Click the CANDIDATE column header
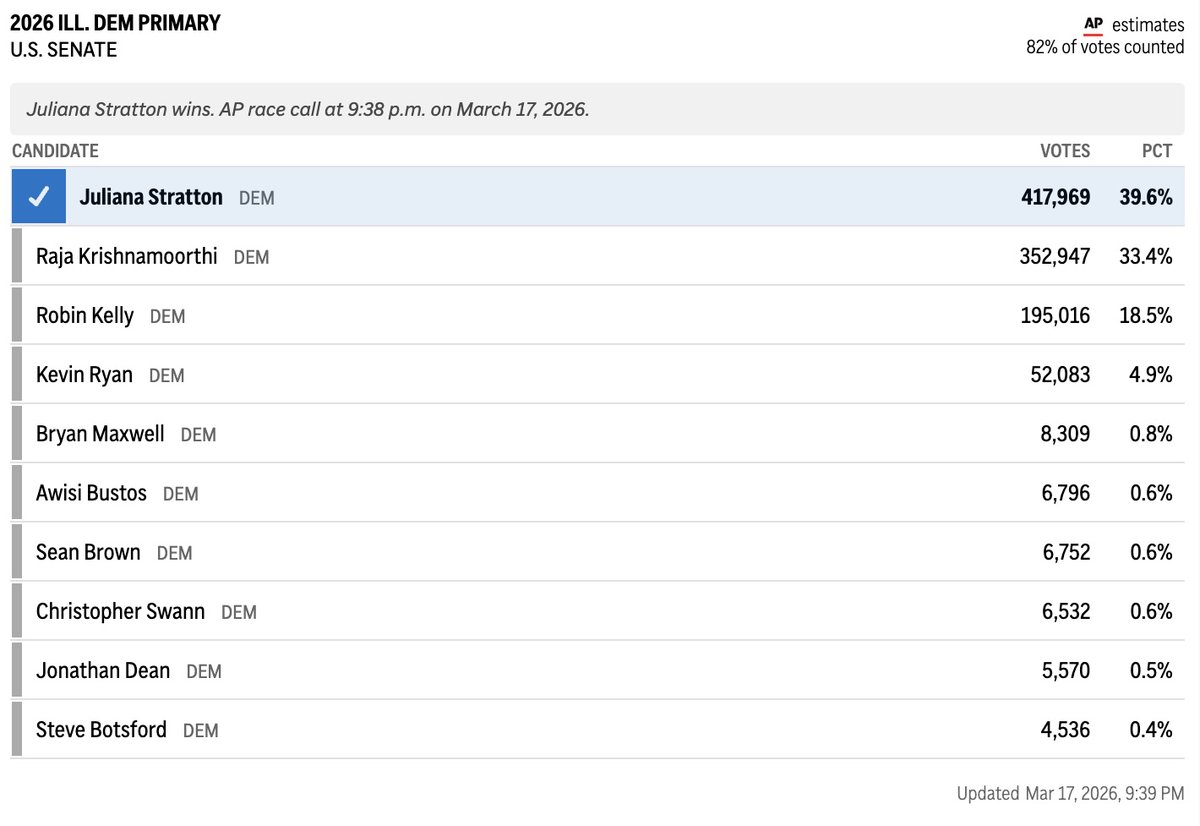 pyautogui.click(x=55, y=151)
